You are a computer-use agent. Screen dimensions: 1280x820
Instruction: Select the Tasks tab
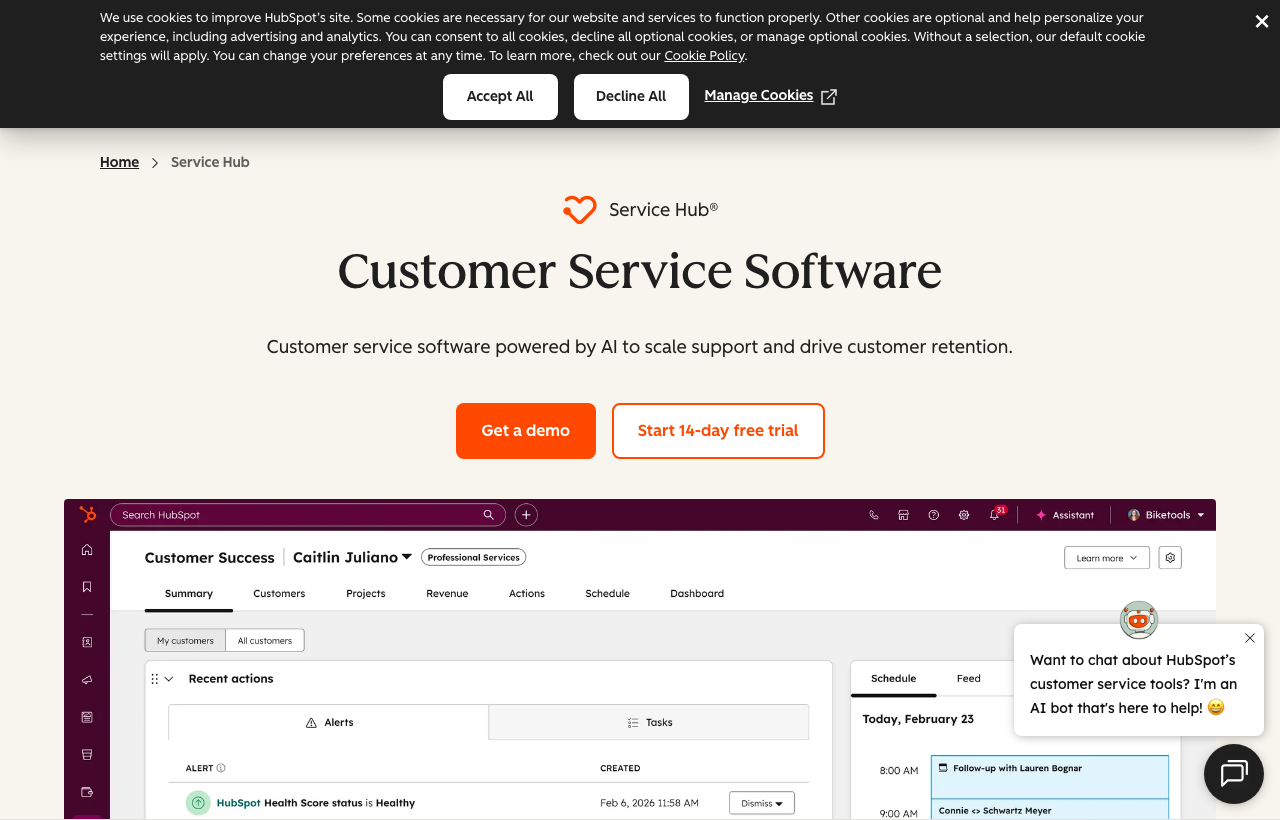click(x=649, y=722)
